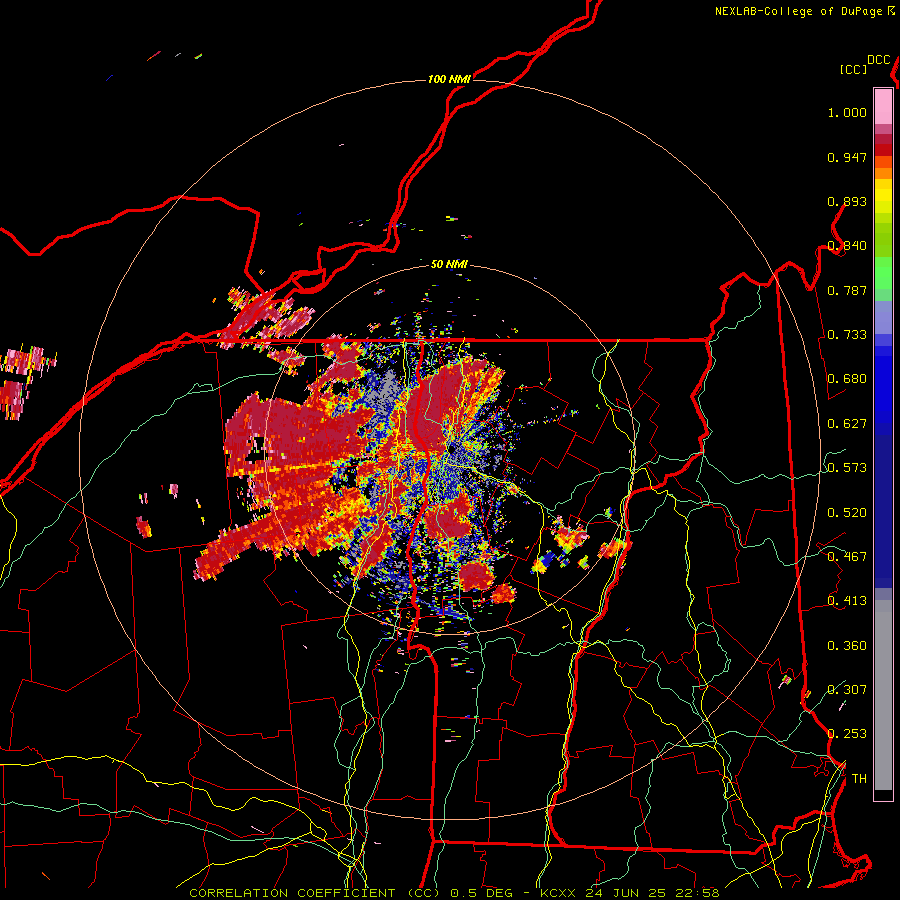This screenshot has height=900, width=900.
Task: Click the 0.5 DEG elevation text
Action: click(x=481, y=893)
